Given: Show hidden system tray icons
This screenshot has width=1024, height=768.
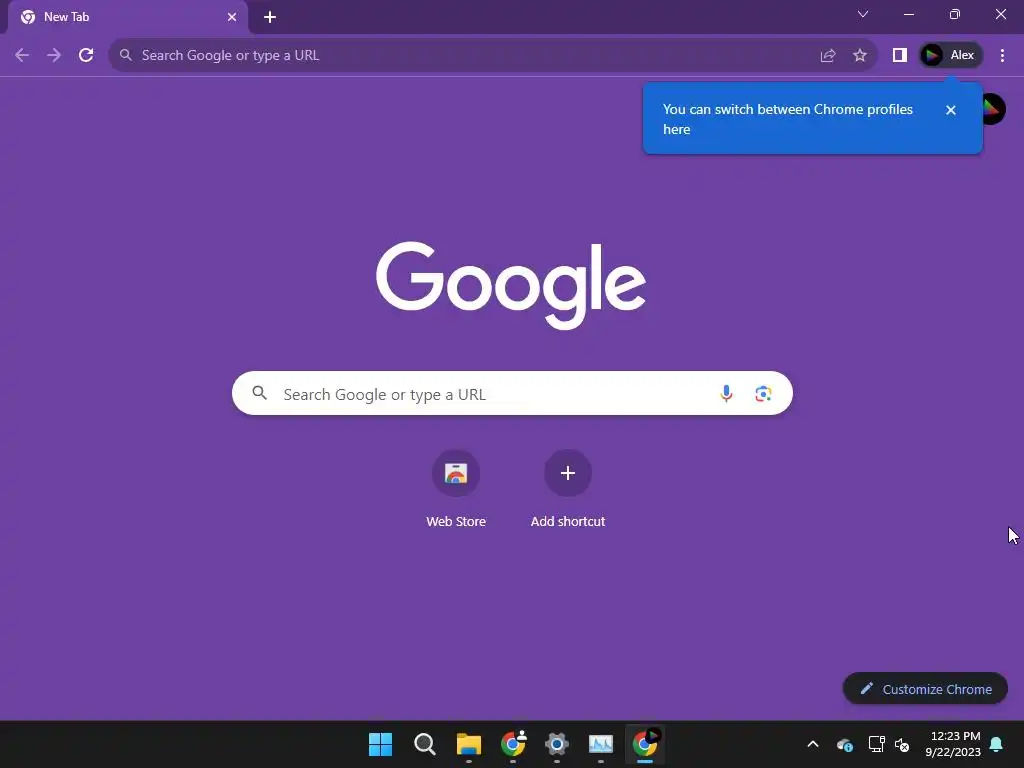Looking at the screenshot, I should tap(812, 744).
